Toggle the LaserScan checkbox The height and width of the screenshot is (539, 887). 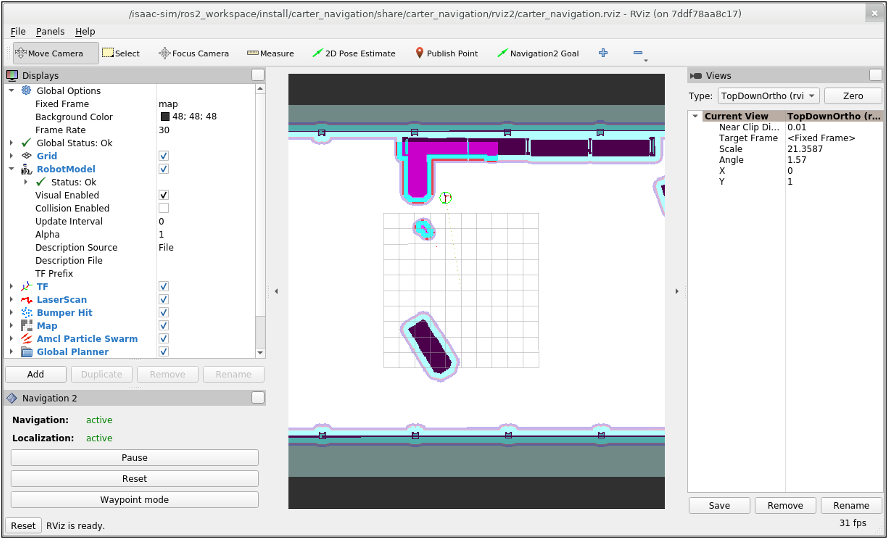163,299
